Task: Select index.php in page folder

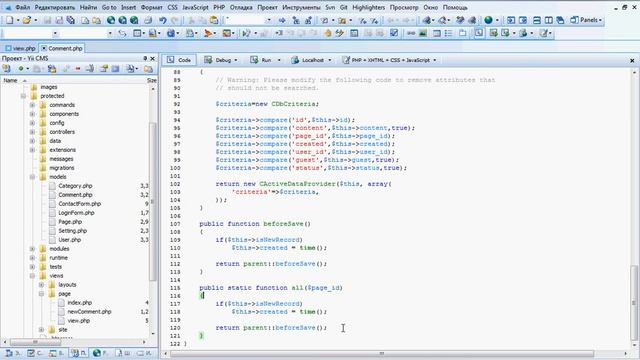Action: 80,302
